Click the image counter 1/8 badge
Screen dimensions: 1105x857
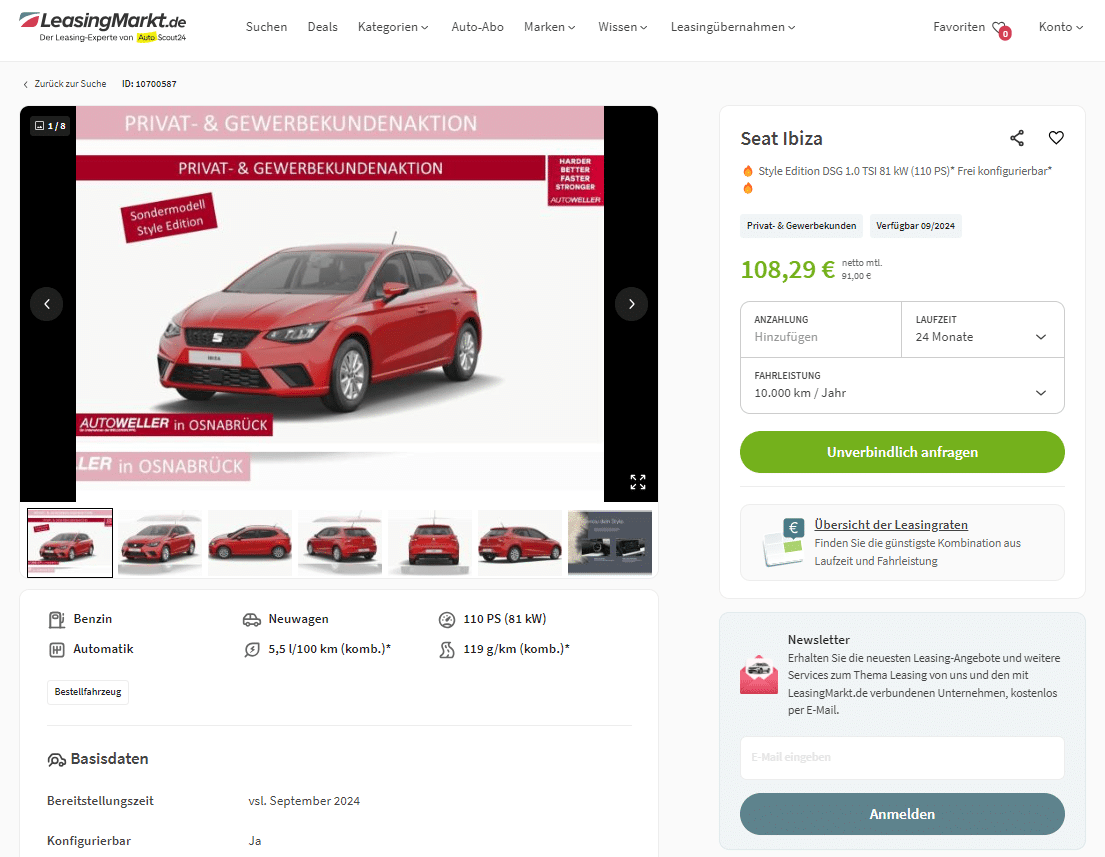(50, 125)
